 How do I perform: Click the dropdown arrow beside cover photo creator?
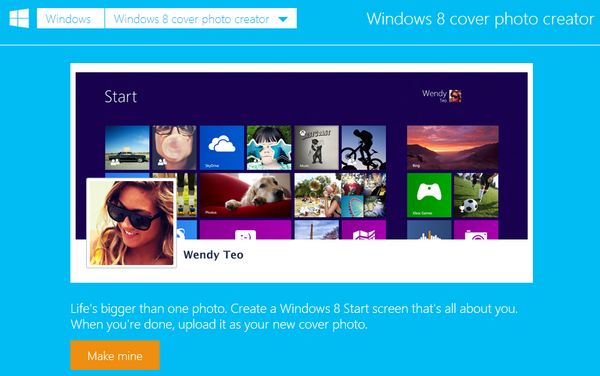[x=283, y=19]
